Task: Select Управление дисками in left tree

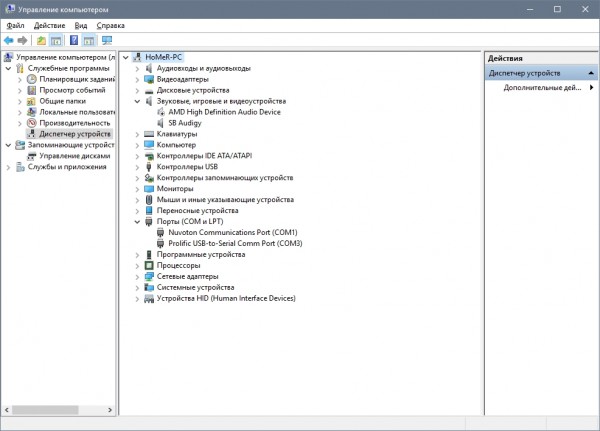Action: pyautogui.click(x=75, y=156)
